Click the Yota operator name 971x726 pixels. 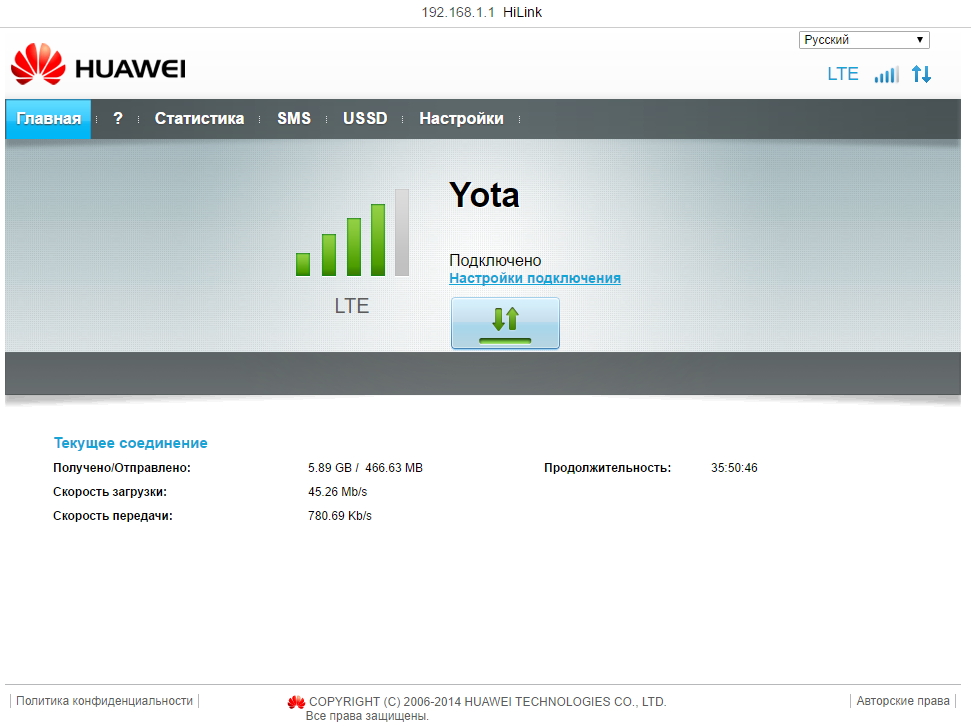point(484,195)
